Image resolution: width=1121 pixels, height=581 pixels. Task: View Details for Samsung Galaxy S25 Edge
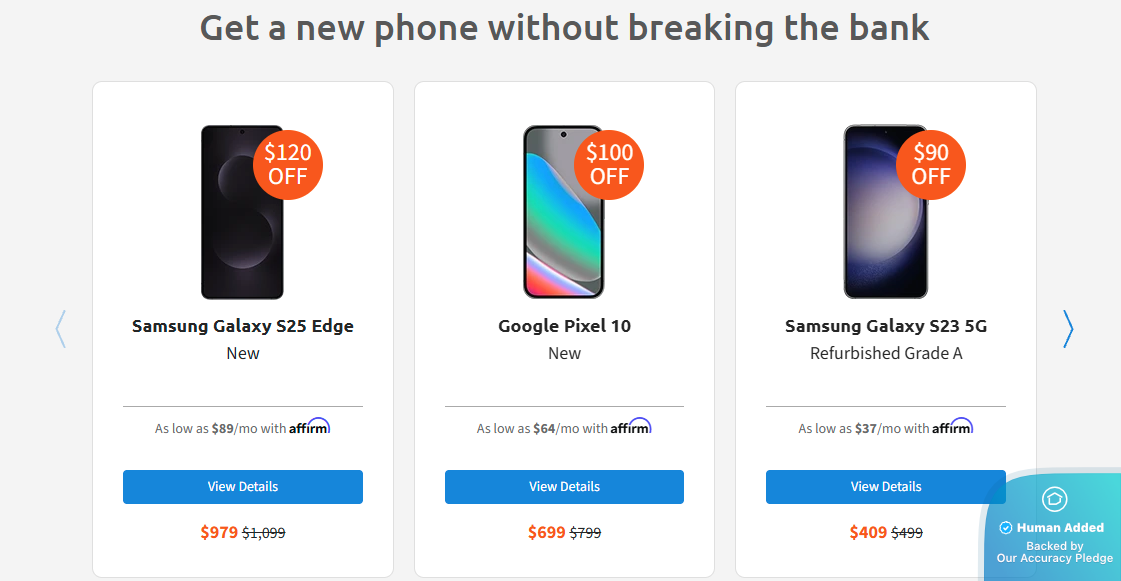click(x=243, y=487)
